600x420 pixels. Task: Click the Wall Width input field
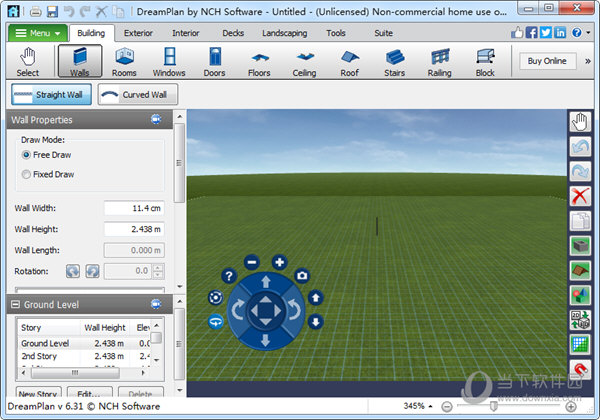click(133, 208)
